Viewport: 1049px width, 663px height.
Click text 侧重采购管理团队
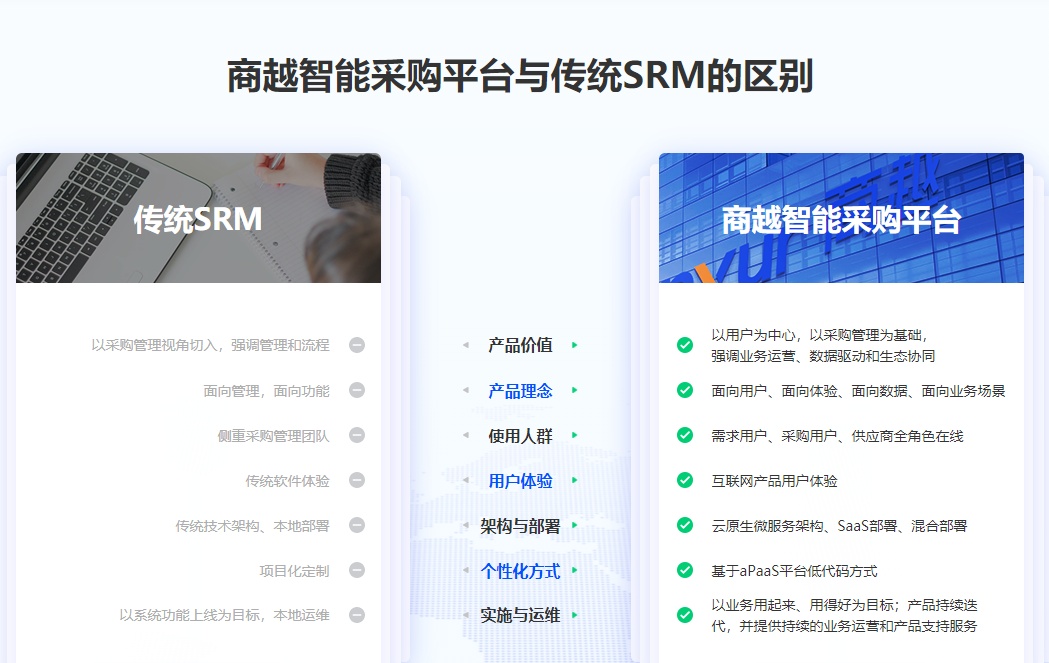click(273, 436)
